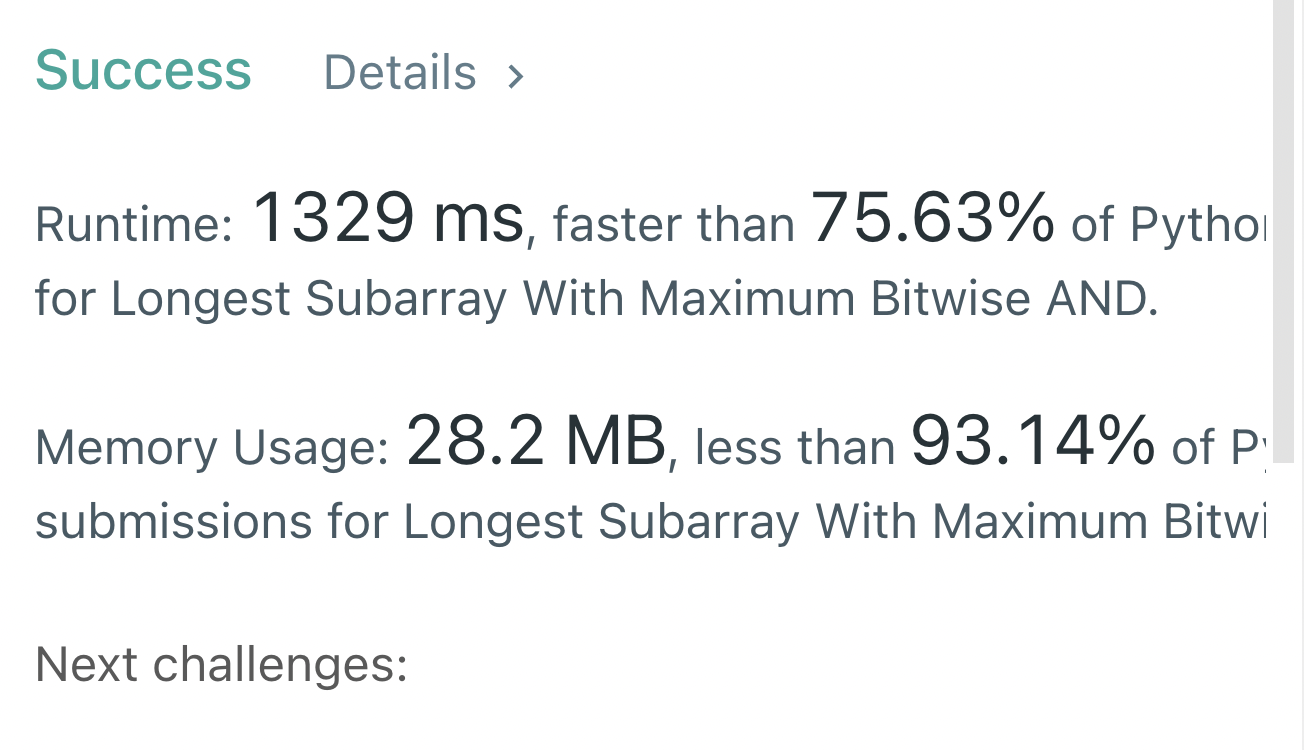Select the Success status heading

[x=143, y=70]
